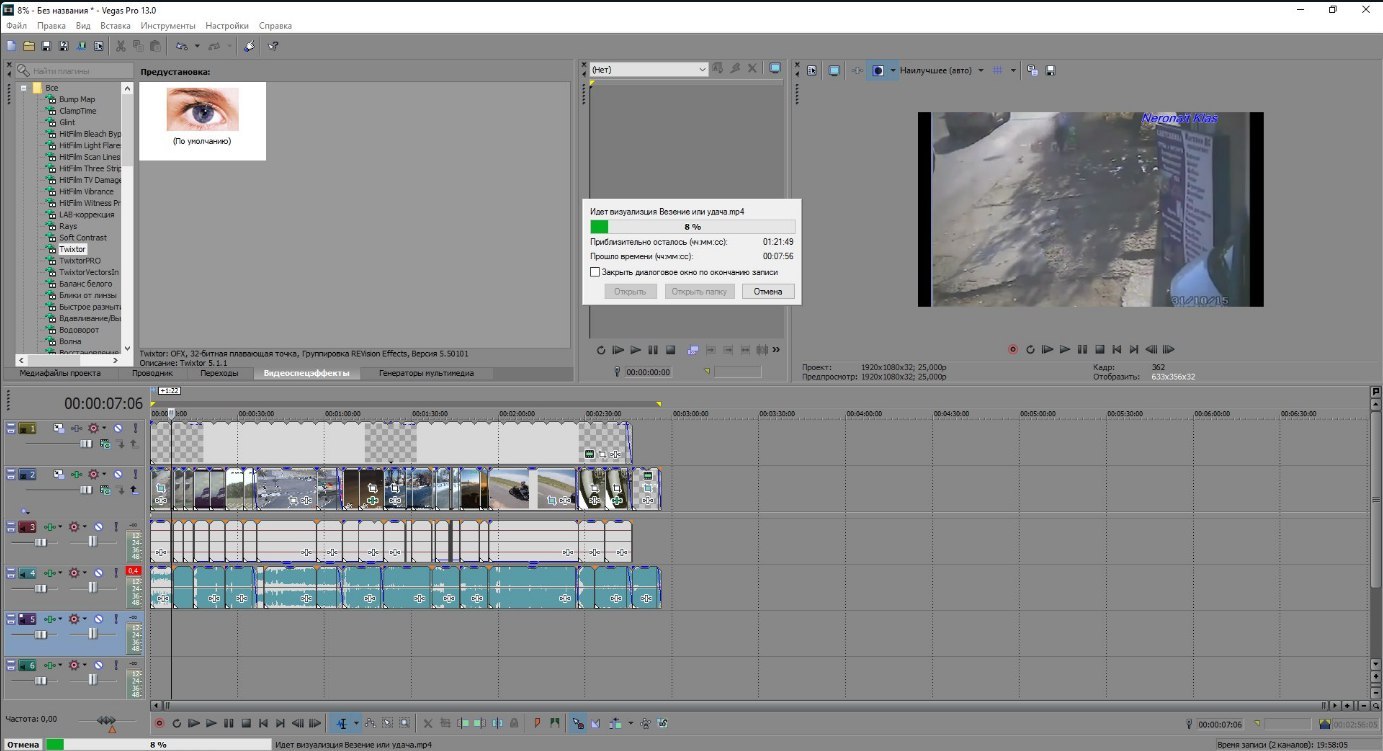Enable close dialog when recording finishes checkbox

595,271
